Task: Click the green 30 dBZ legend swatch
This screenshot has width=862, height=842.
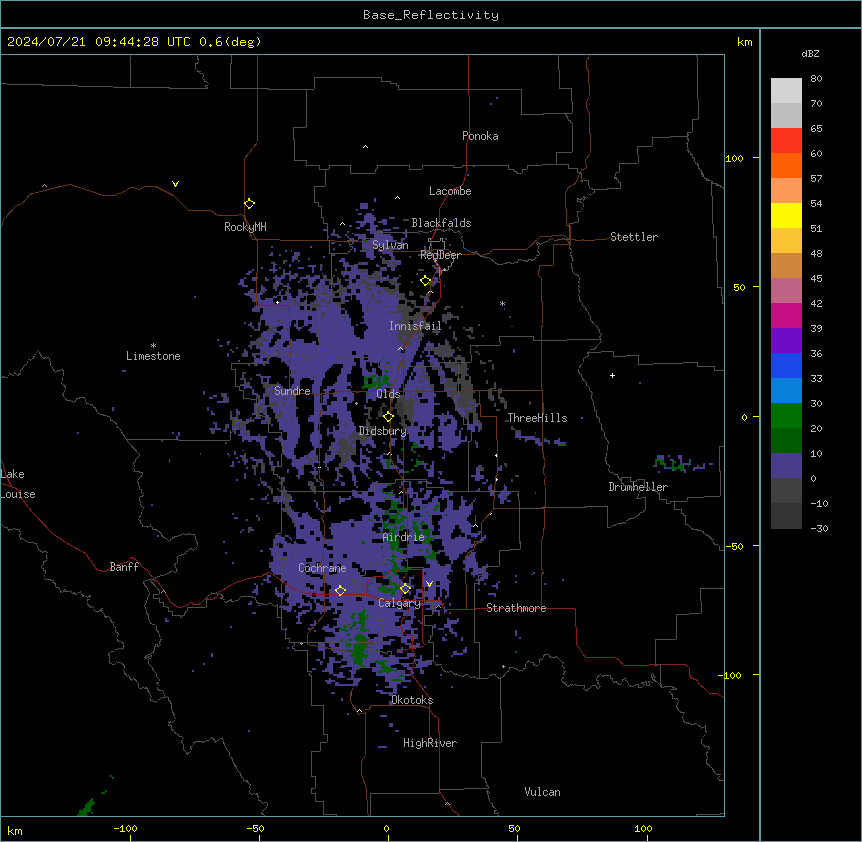Action: [786, 416]
